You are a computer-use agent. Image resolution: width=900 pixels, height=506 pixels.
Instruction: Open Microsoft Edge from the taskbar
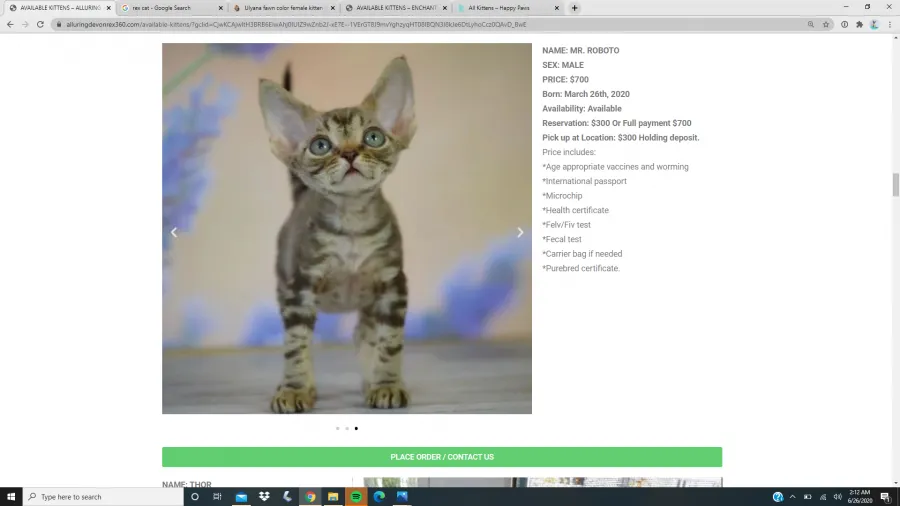point(379,497)
